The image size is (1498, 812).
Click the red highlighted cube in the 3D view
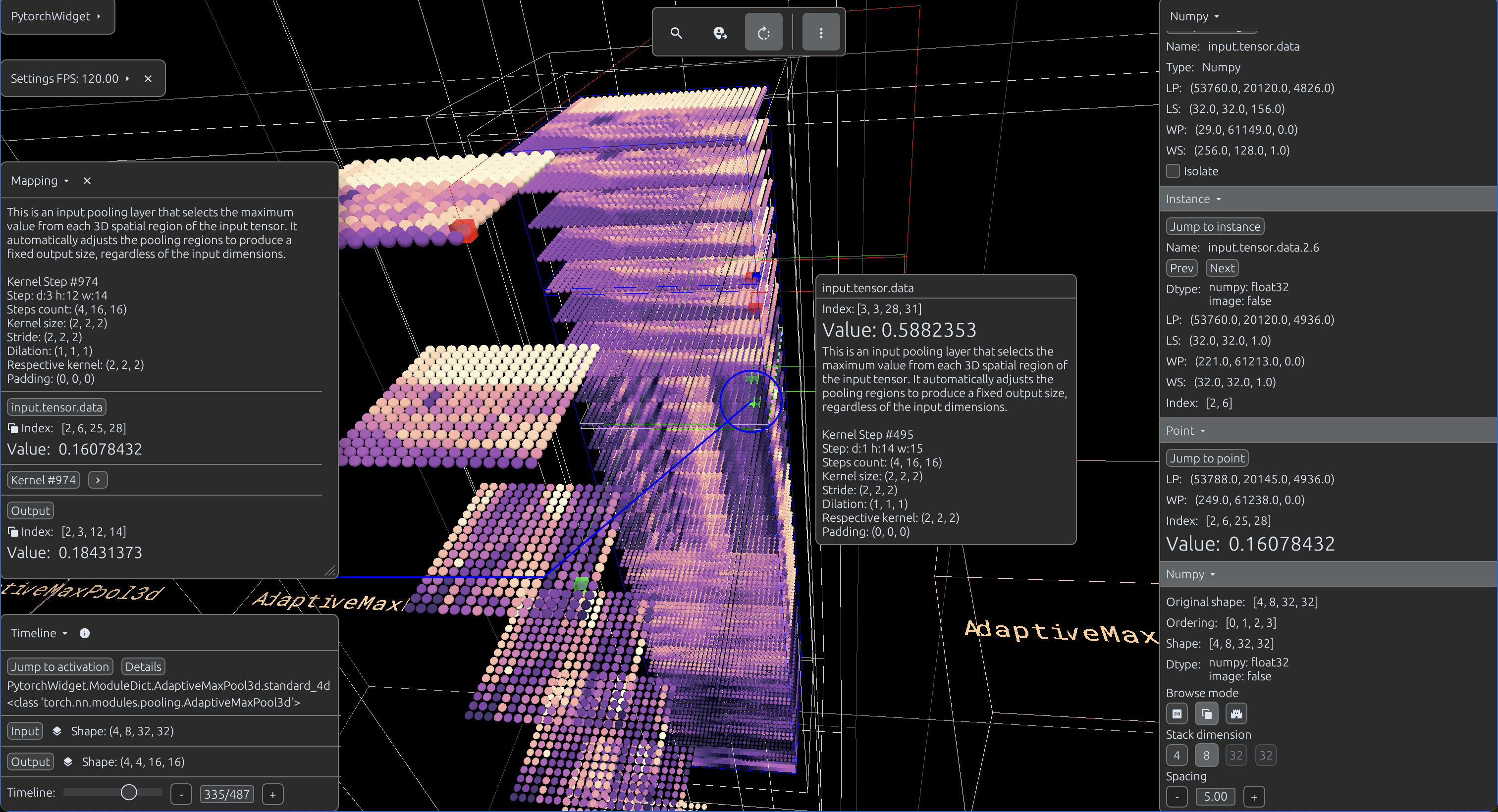pyautogui.click(x=464, y=230)
